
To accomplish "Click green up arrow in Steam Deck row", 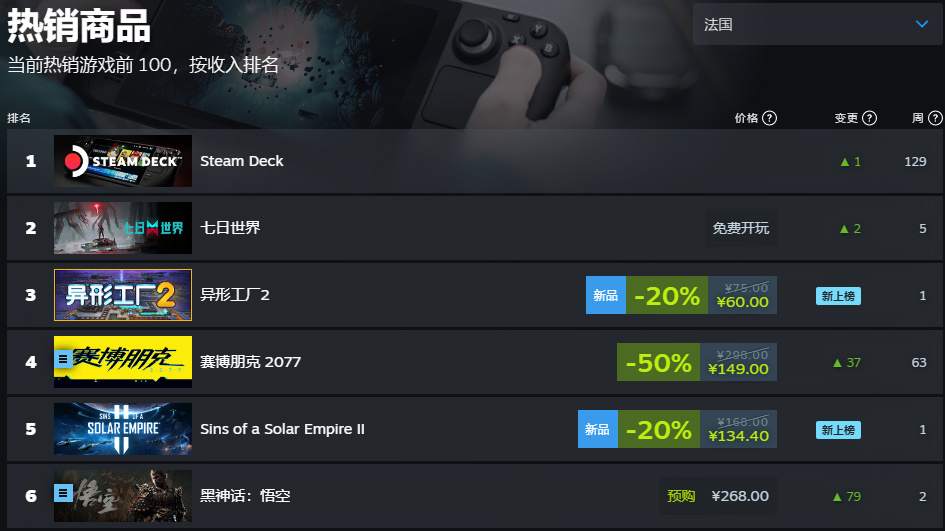I will (844, 162).
